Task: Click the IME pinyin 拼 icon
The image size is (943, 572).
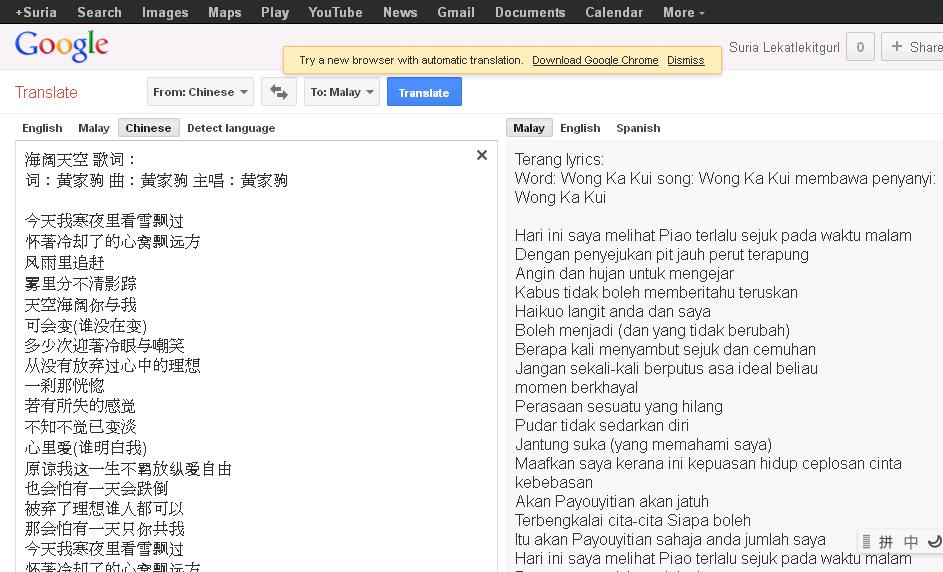Action: (x=886, y=542)
